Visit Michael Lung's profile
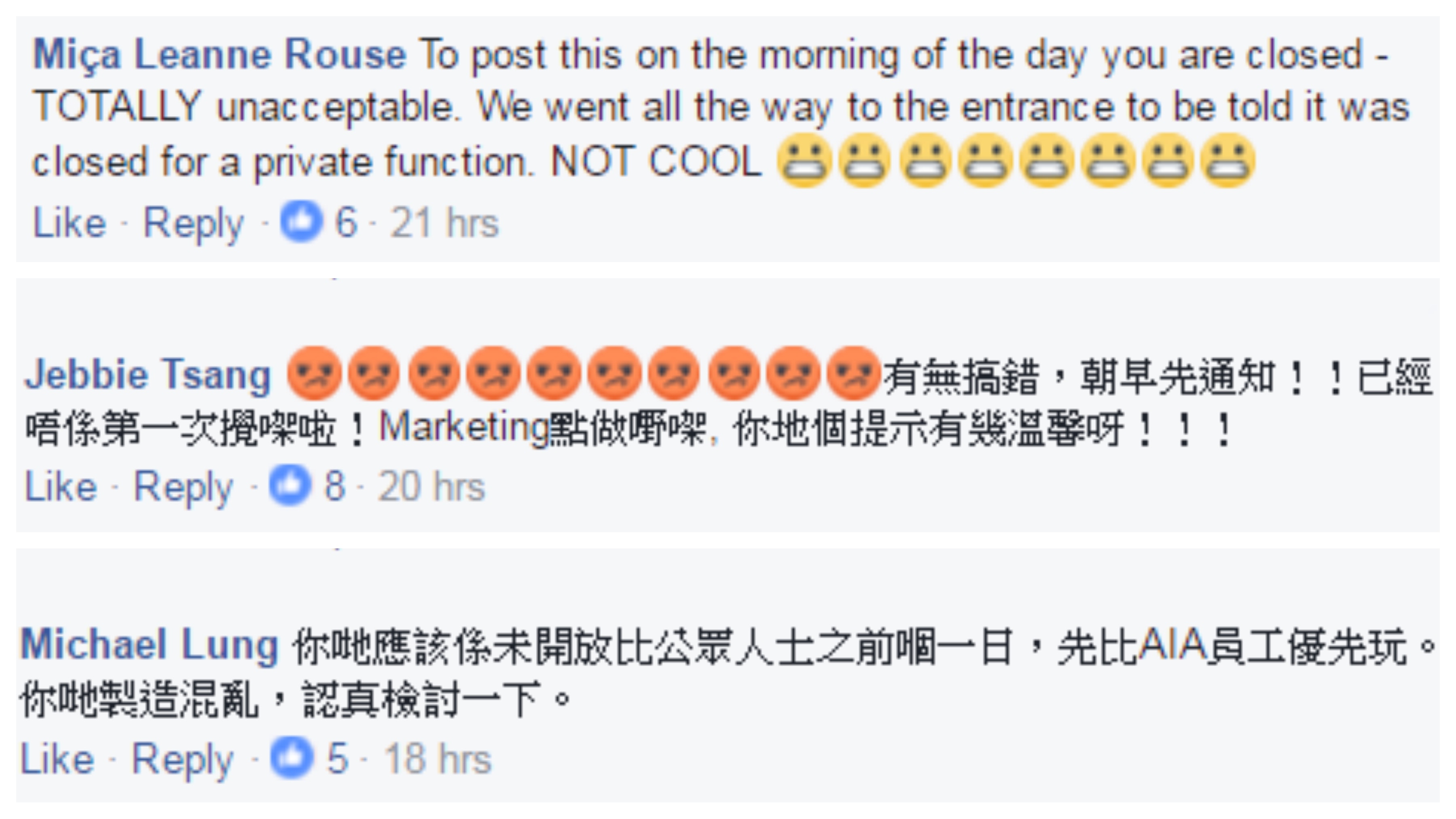The width and height of the screenshot is (1456, 819). click(150, 645)
